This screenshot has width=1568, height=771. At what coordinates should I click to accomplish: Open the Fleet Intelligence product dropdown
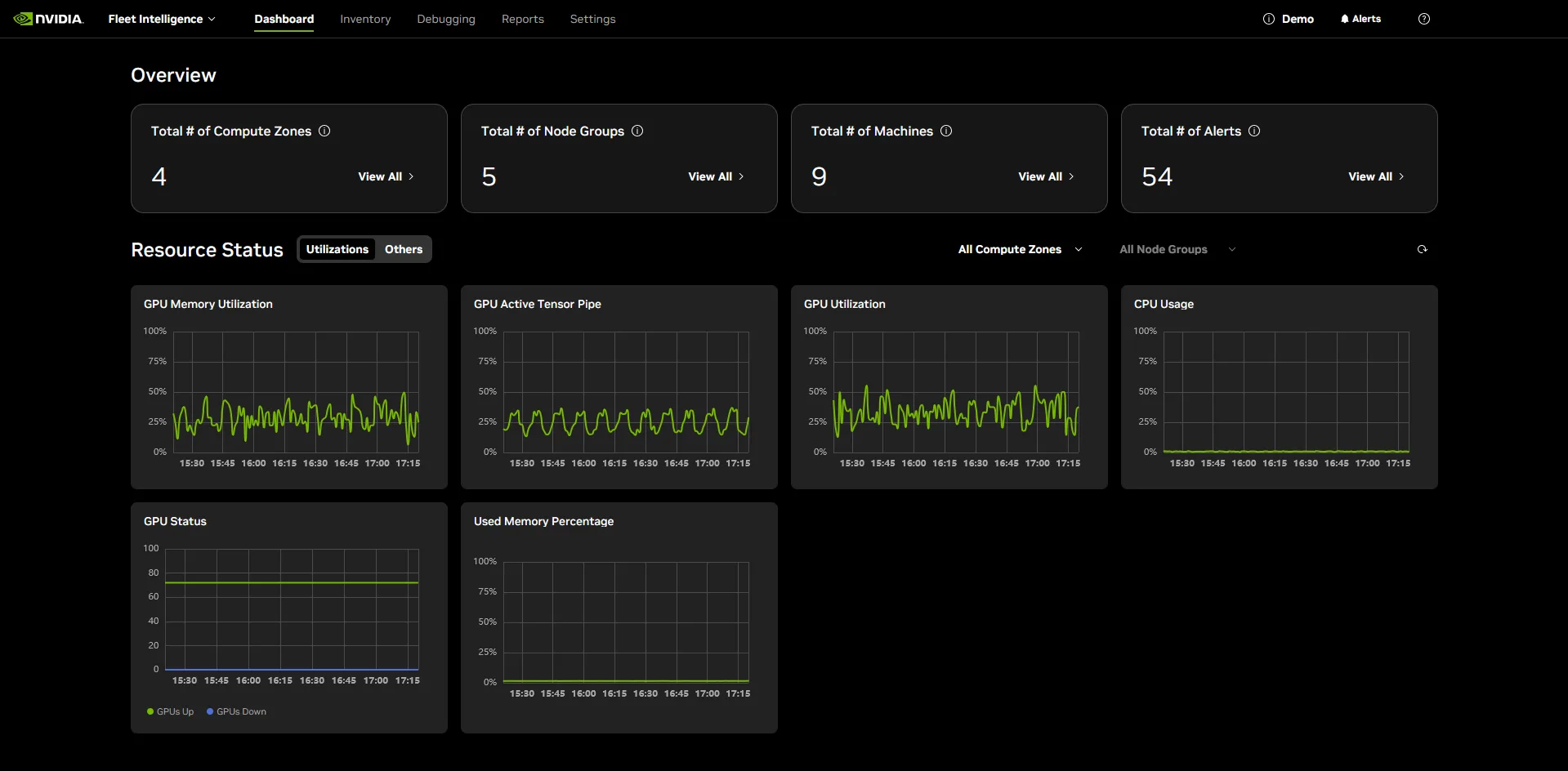[162, 19]
